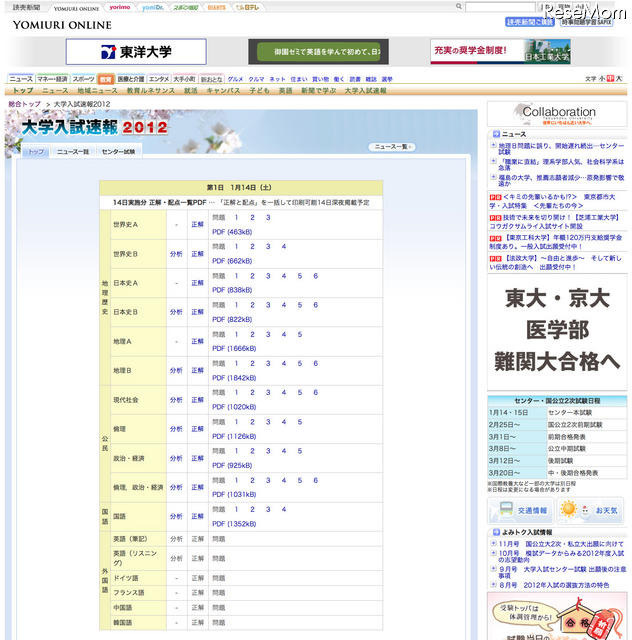Switch to the yorimo top tab
Viewport: 632px width, 640px height.
coord(120,7)
